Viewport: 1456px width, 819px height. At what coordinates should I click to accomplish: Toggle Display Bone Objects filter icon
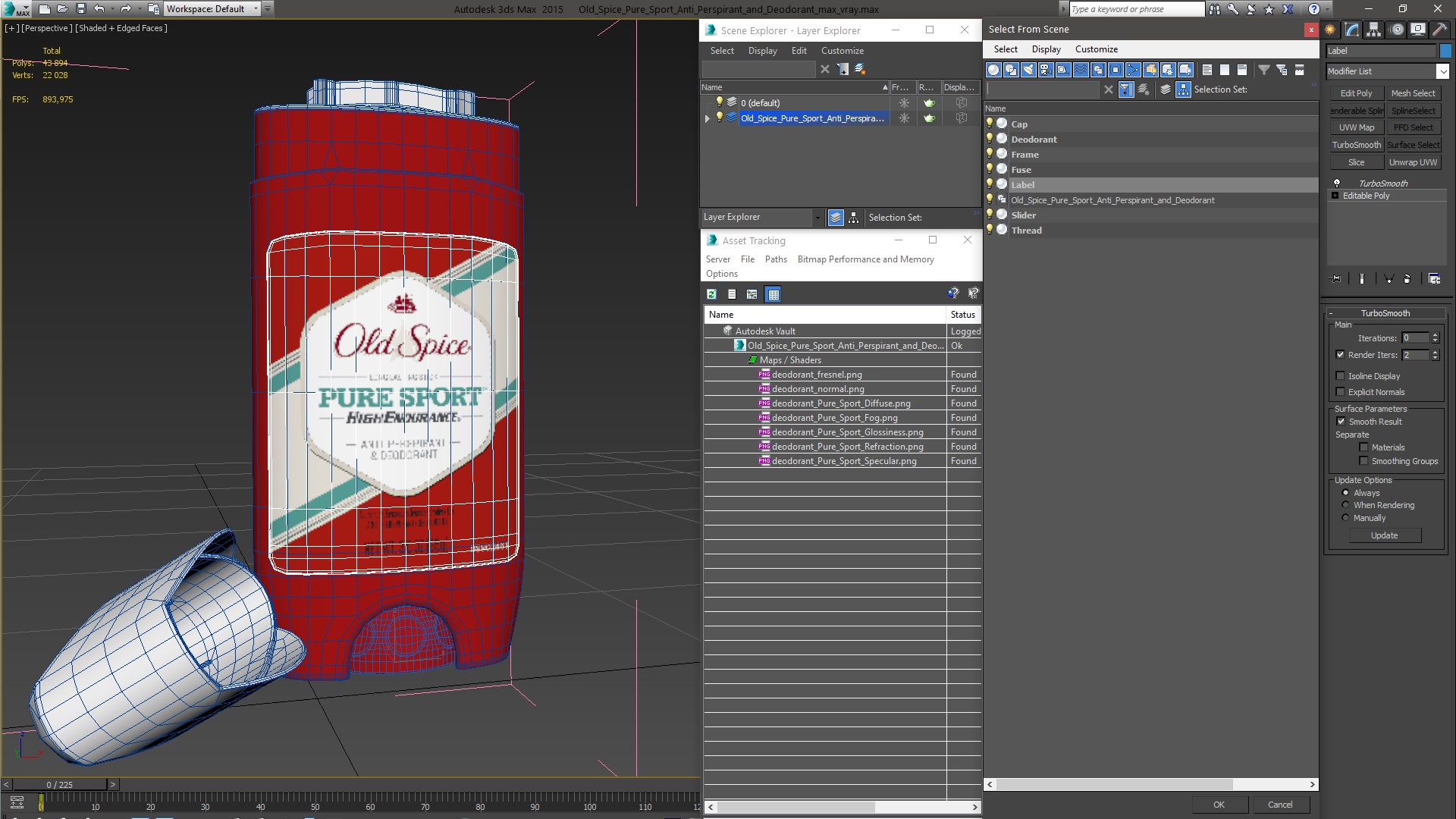point(1133,70)
